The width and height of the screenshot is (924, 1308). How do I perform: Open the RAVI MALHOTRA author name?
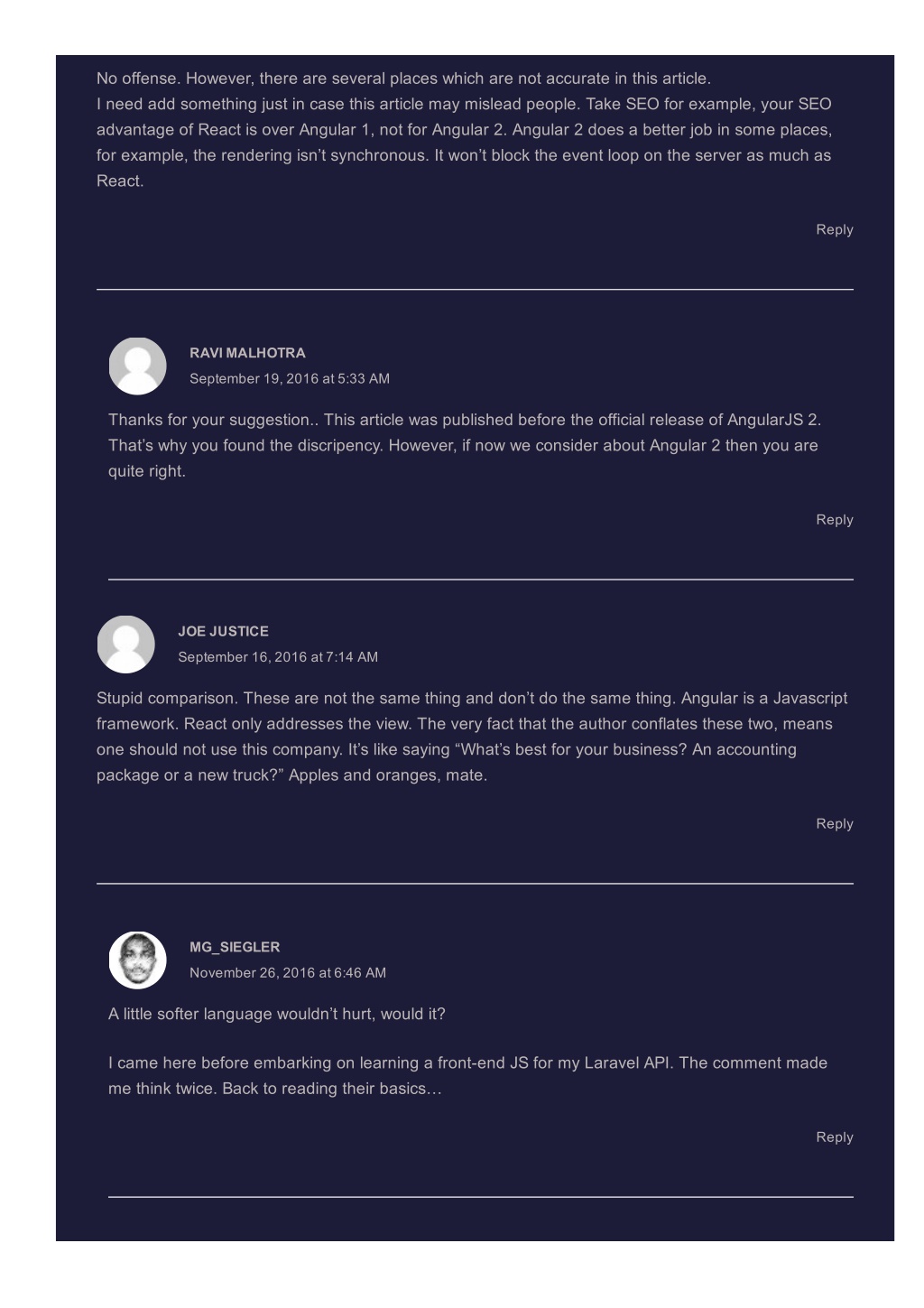click(247, 353)
